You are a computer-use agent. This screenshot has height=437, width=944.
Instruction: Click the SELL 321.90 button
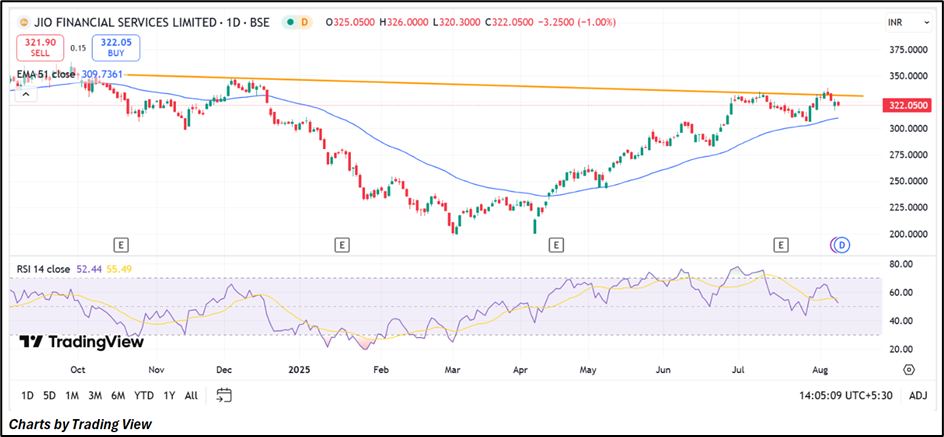[38, 49]
